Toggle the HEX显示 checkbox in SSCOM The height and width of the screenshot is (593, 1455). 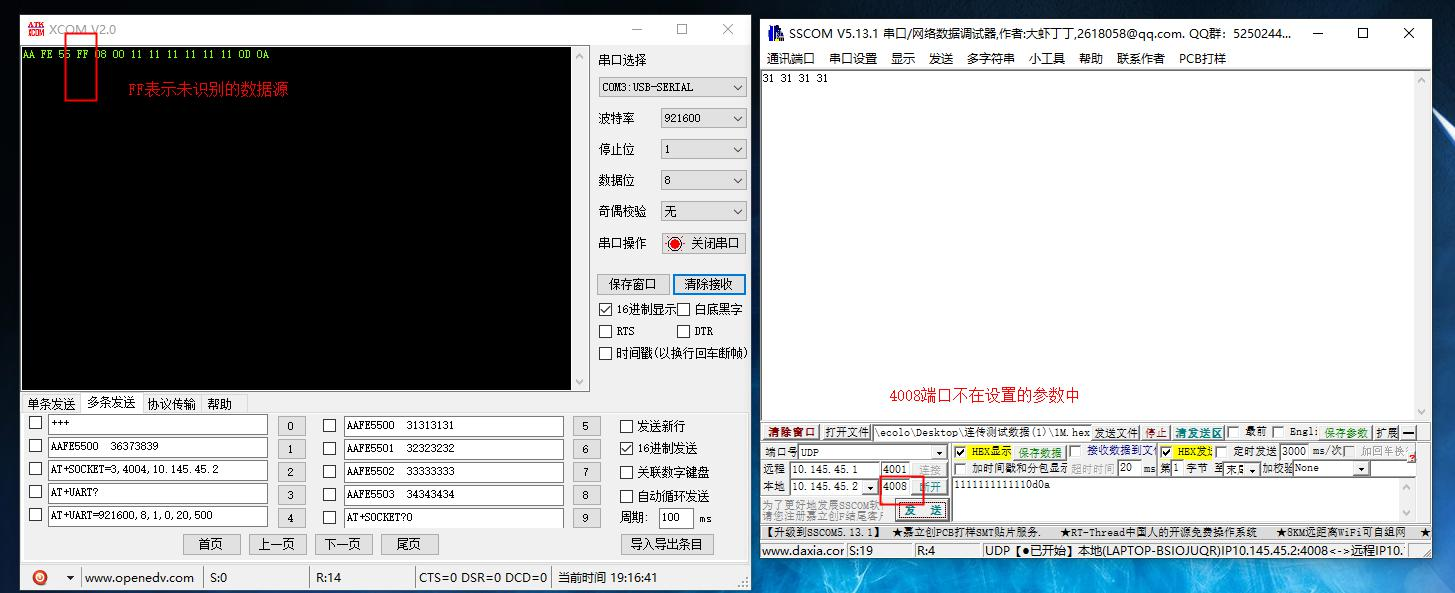(961, 452)
